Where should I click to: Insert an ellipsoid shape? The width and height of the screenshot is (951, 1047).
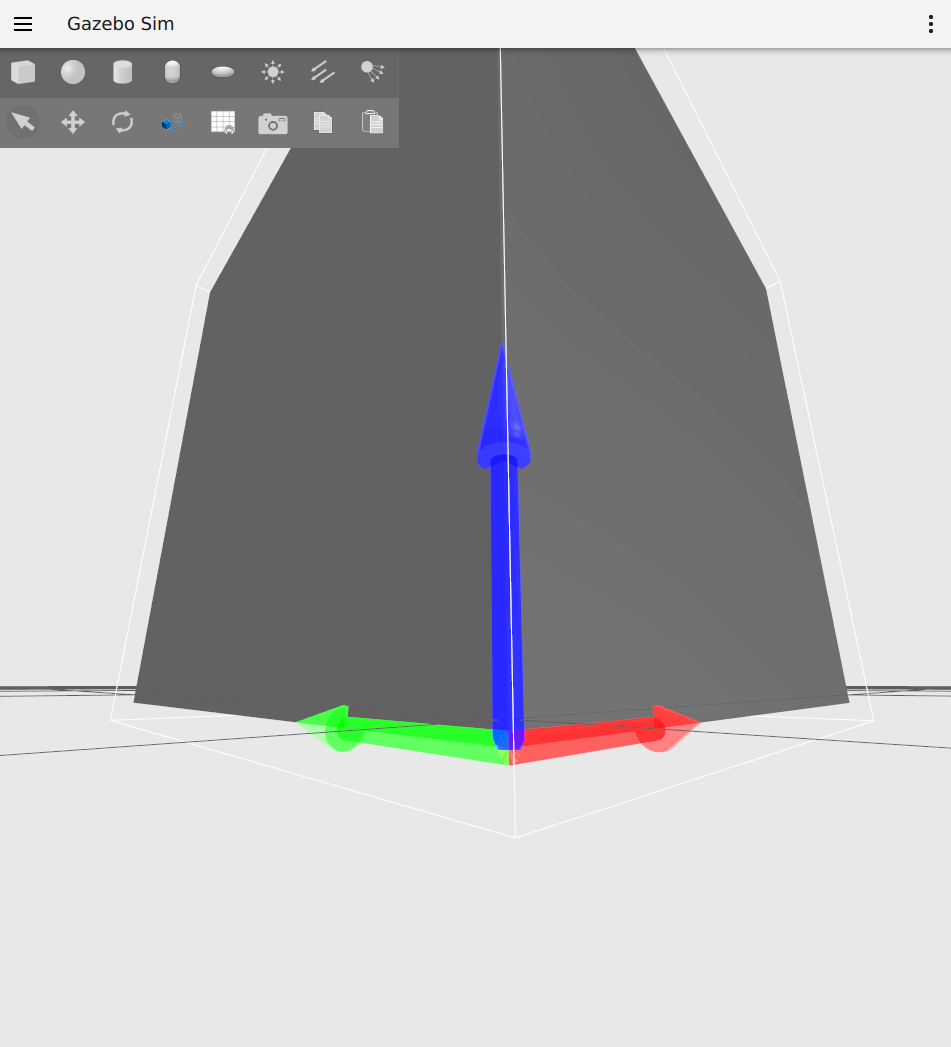click(222, 72)
